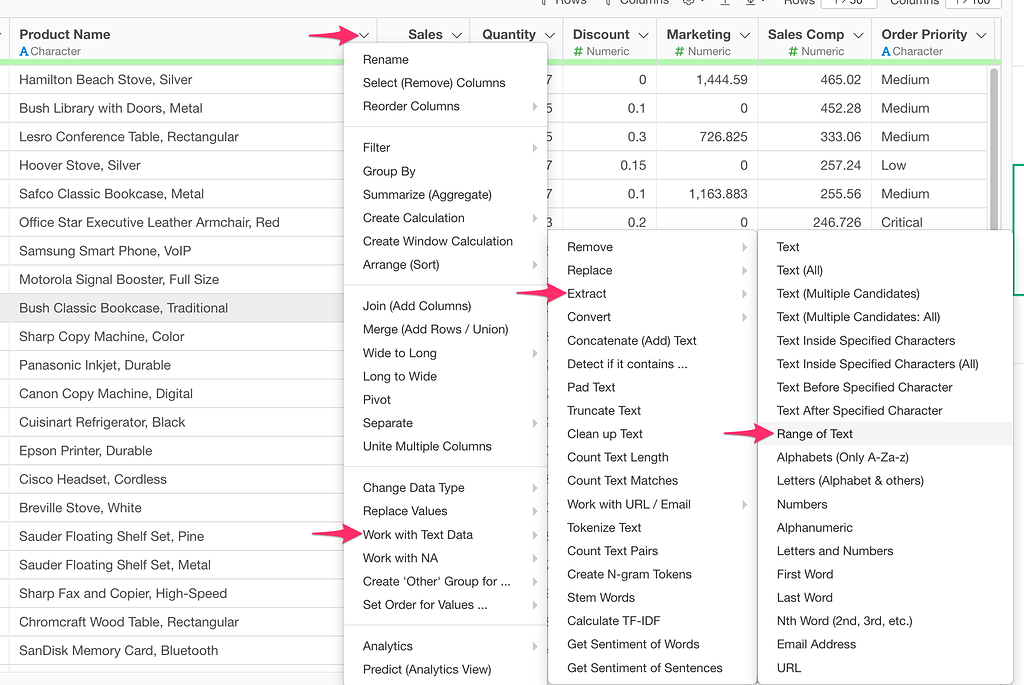Click the settings gear icon in the top toolbar
1024x685 pixels.
pos(687,5)
